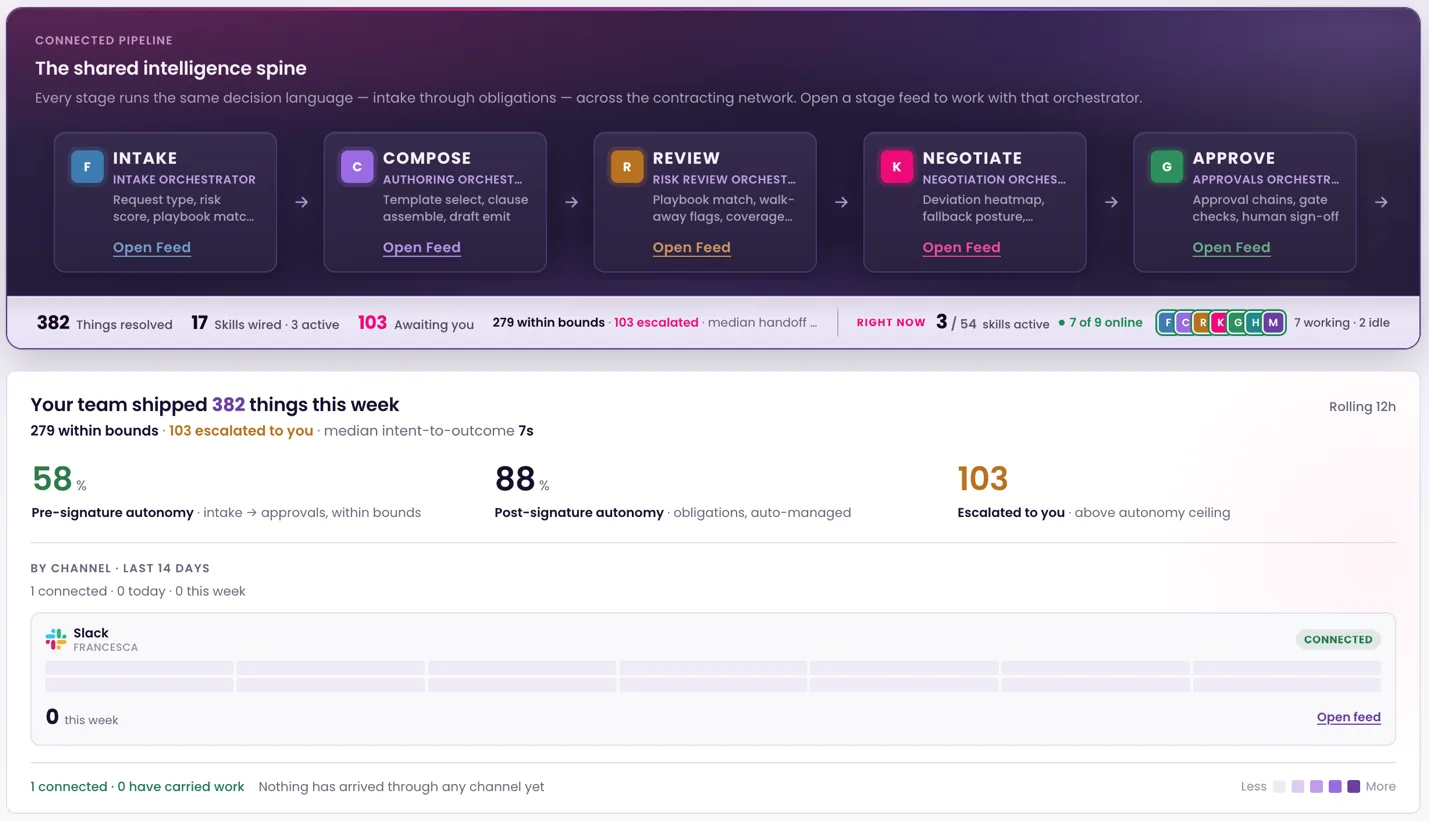The image size is (1429, 821).
Task: Click the '17 Skills wired · 3 active' stat
Action: [265, 323]
